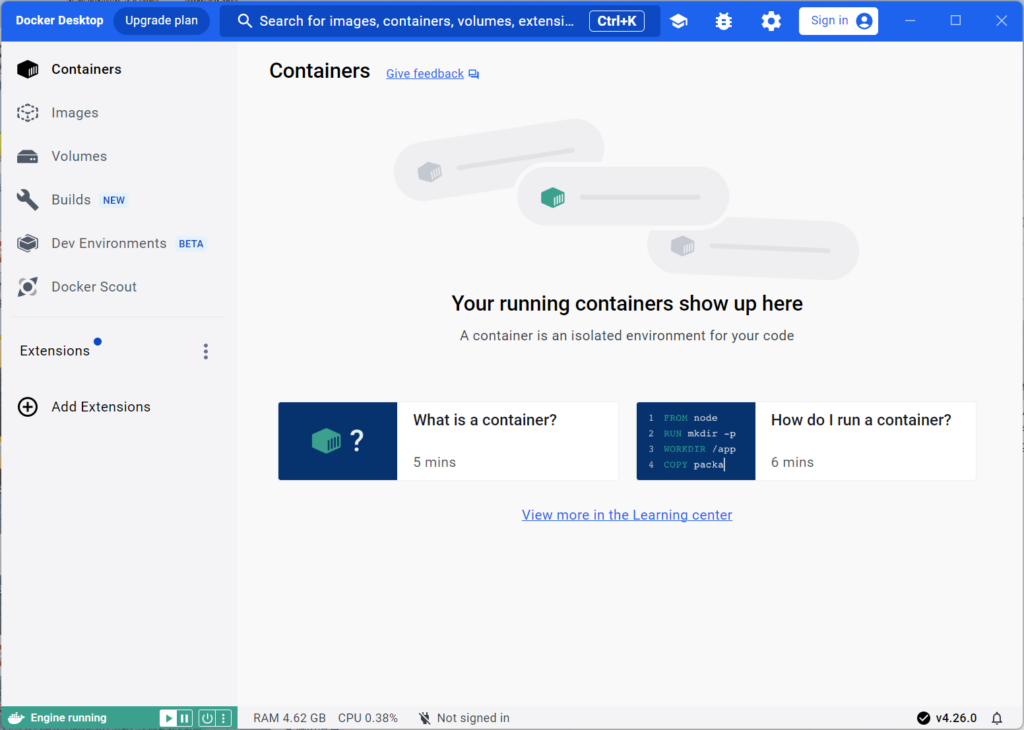The image size is (1024, 730).
Task: Click the Extensions label in sidebar
Action: click(x=55, y=351)
